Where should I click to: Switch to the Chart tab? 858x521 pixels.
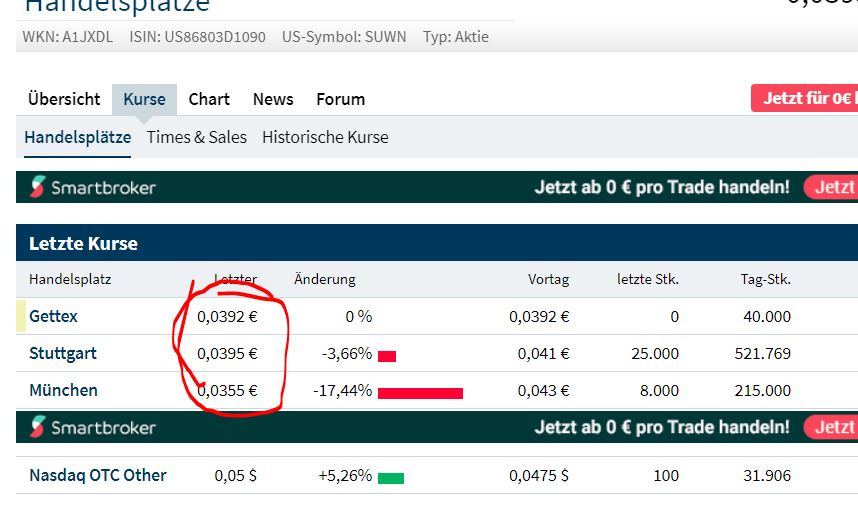(209, 99)
